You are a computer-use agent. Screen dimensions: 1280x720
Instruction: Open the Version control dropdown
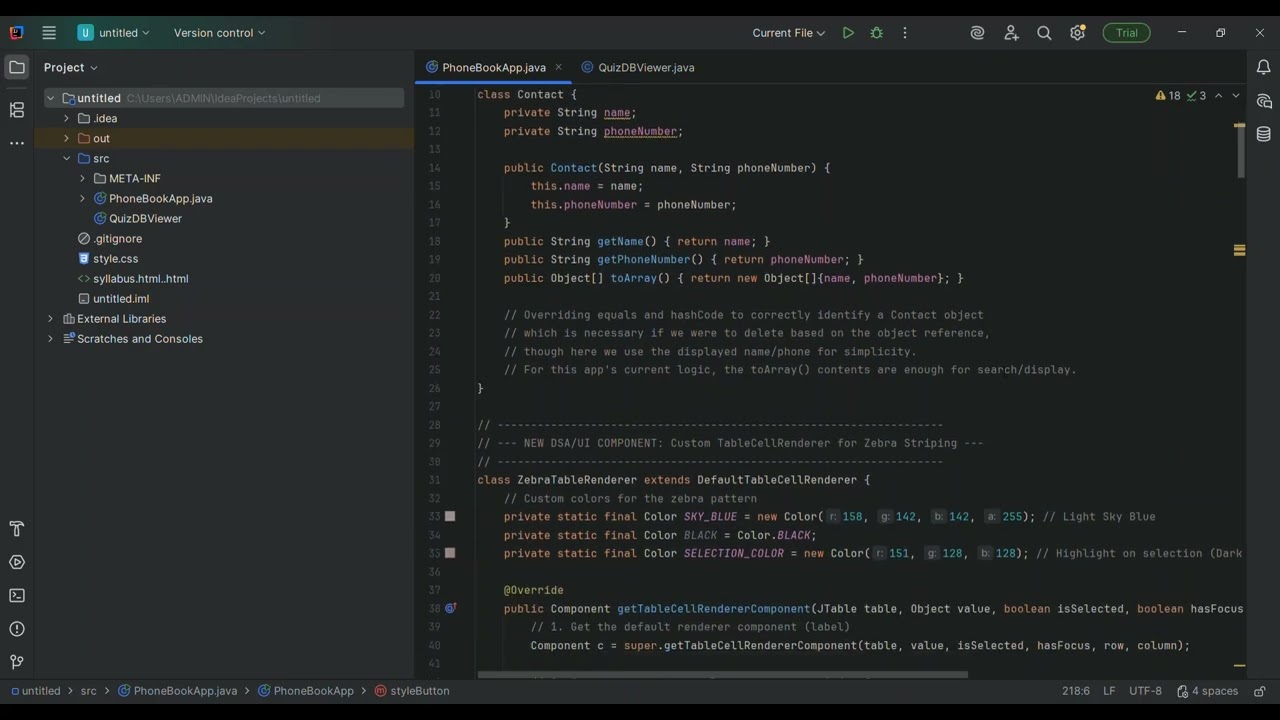[x=219, y=33]
